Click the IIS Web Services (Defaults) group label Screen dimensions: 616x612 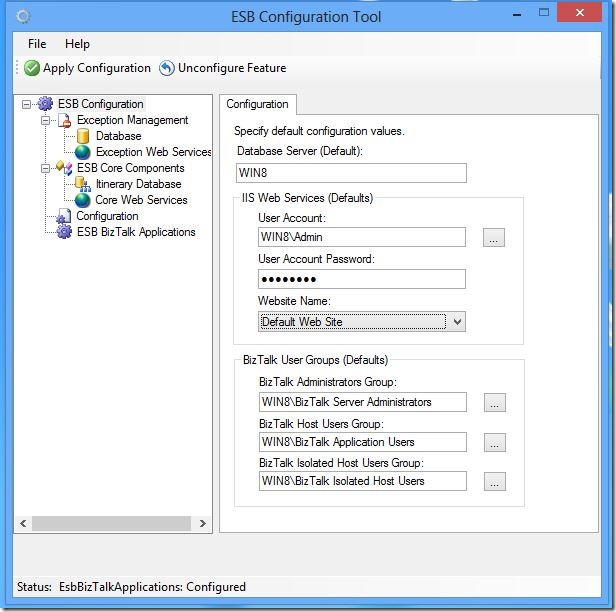point(307,198)
